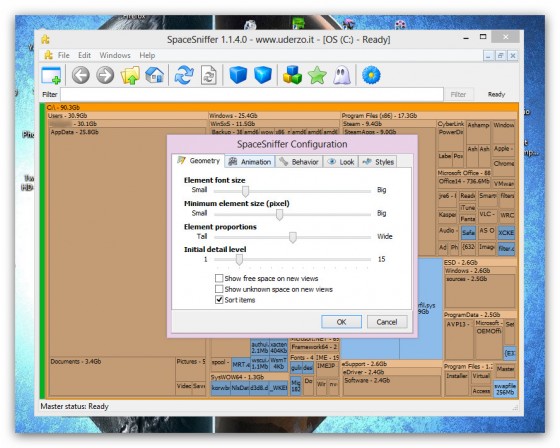The image size is (560, 448).
Task: Switch to the Animation tab
Action: point(250,162)
